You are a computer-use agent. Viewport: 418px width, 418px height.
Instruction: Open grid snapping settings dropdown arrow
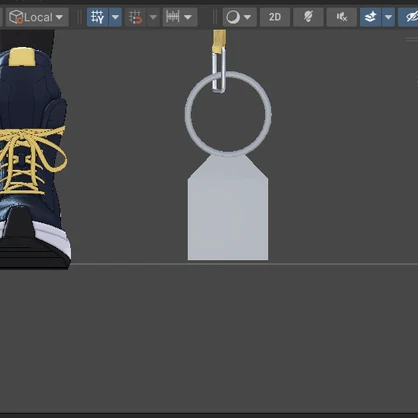(153, 17)
